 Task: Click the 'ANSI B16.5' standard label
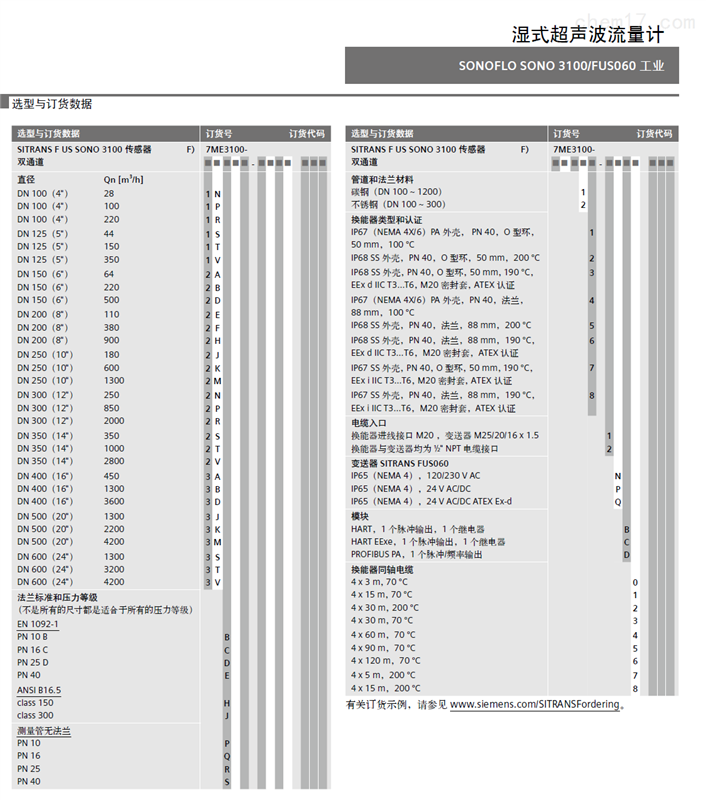tap(39, 690)
